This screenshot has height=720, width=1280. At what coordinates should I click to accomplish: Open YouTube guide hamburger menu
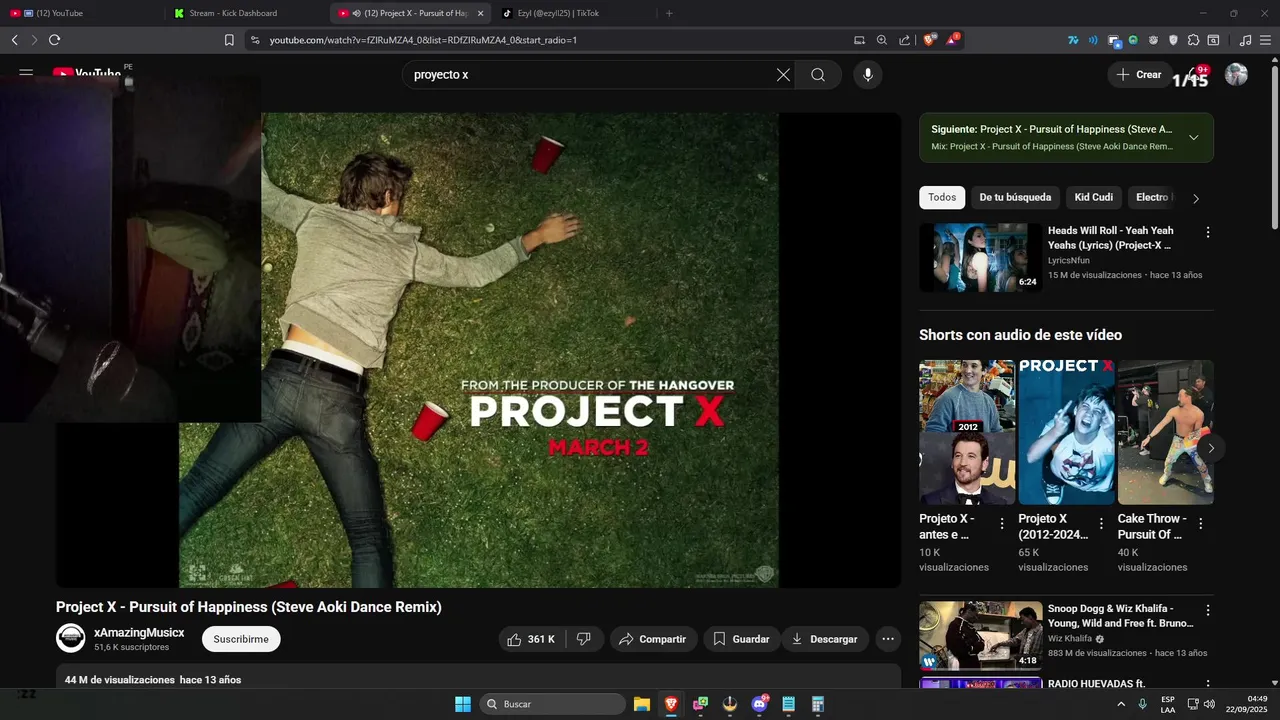[26, 75]
